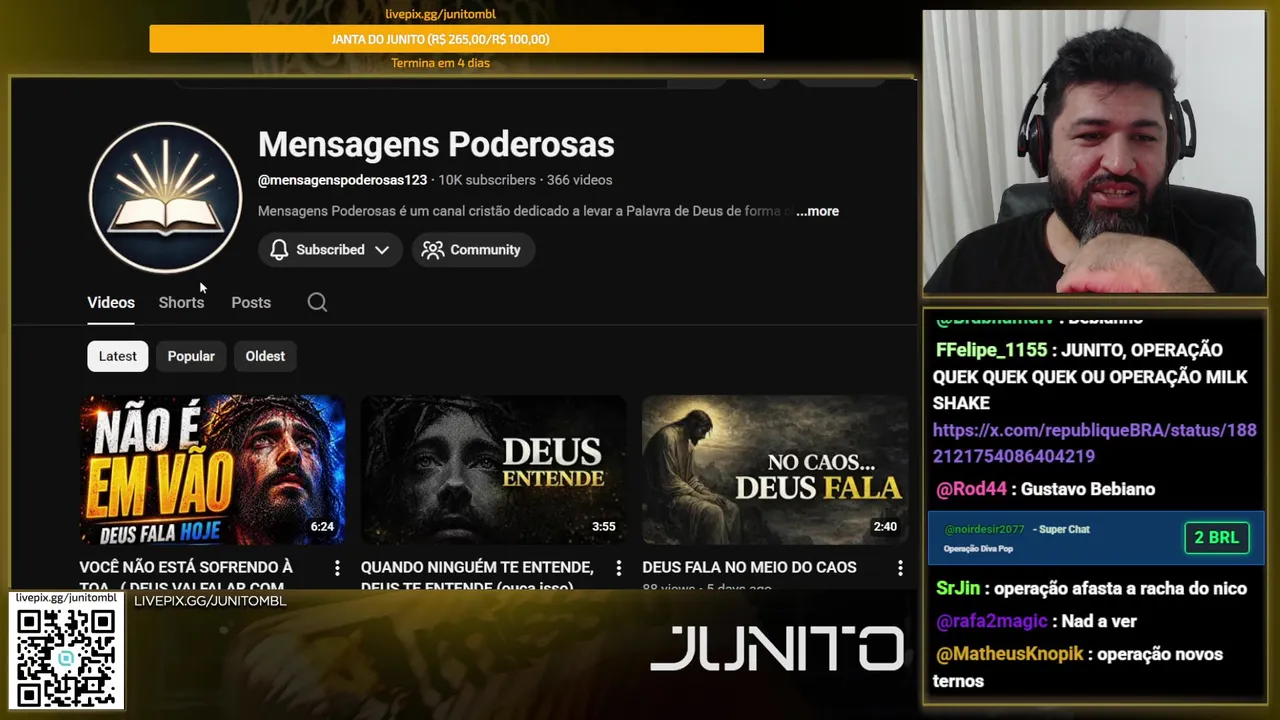The height and width of the screenshot is (720, 1280).
Task: Click the Community people icon
Action: 433,250
